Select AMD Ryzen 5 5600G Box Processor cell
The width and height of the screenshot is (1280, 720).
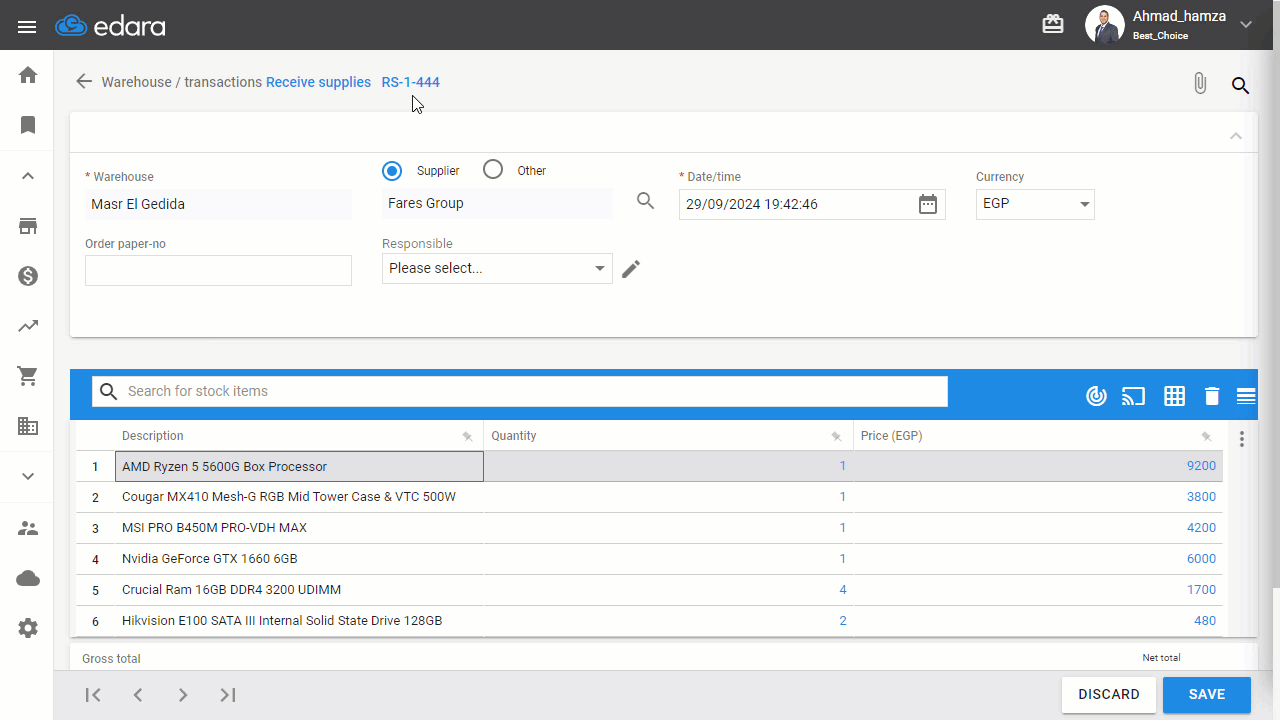299,466
